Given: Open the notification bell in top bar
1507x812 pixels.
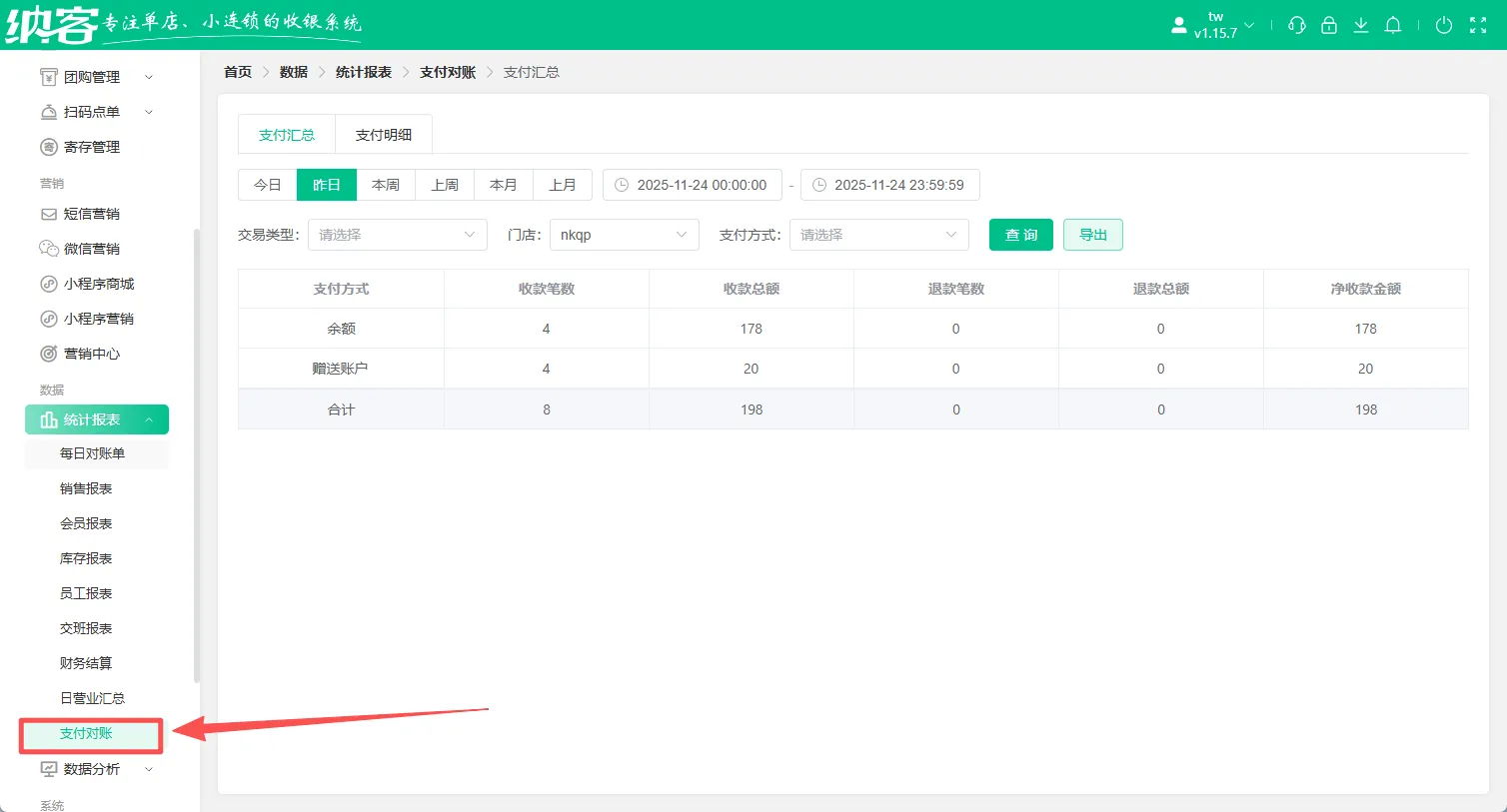Looking at the screenshot, I should [1393, 25].
